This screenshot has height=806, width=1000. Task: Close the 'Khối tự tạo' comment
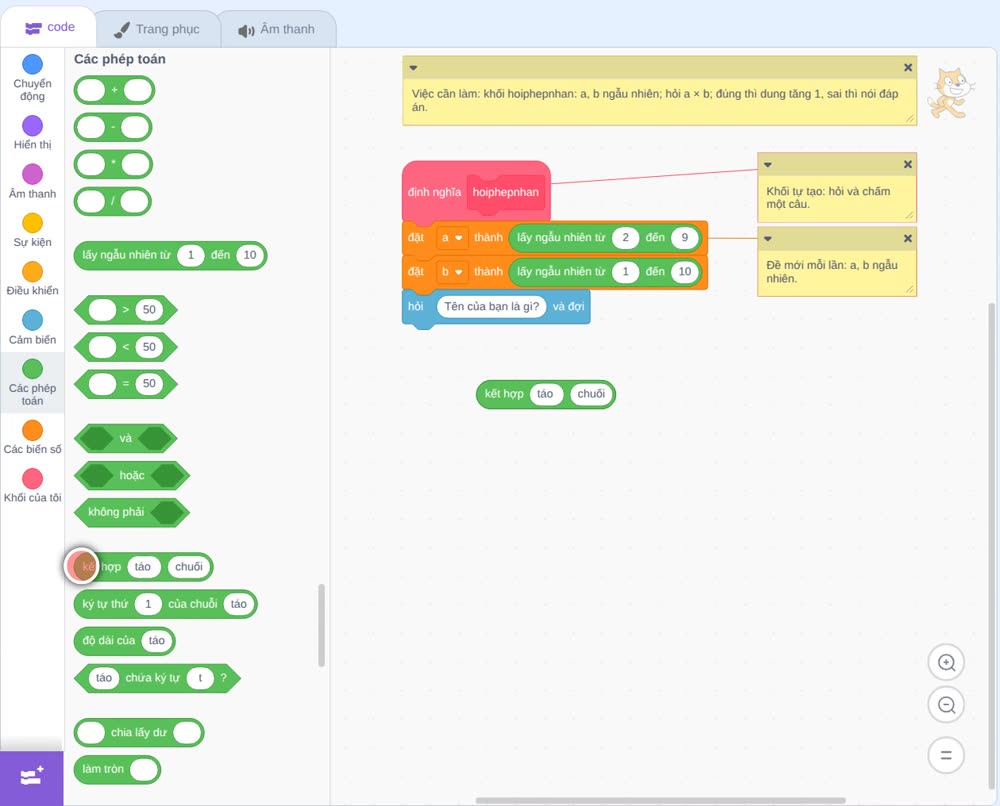point(908,165)
